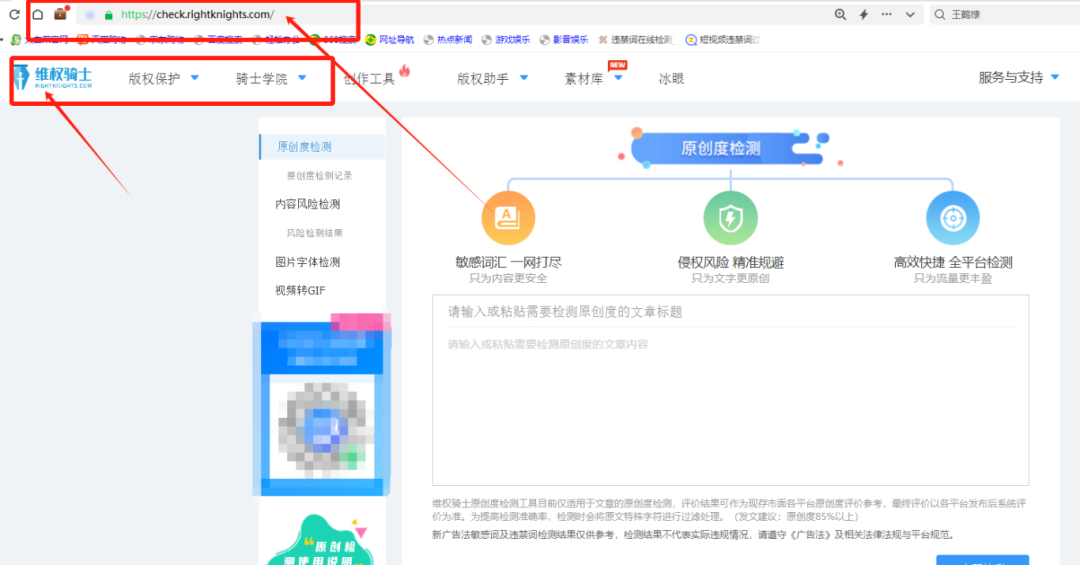Expand the arrow next to 骑士学院
The height and width of the screenshot is (565, 1080).
302,78
